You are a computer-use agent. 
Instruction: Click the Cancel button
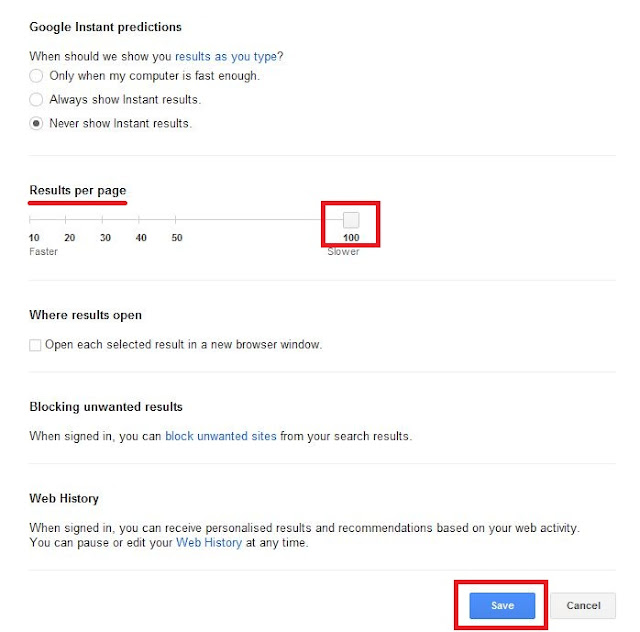coord(583,606)
